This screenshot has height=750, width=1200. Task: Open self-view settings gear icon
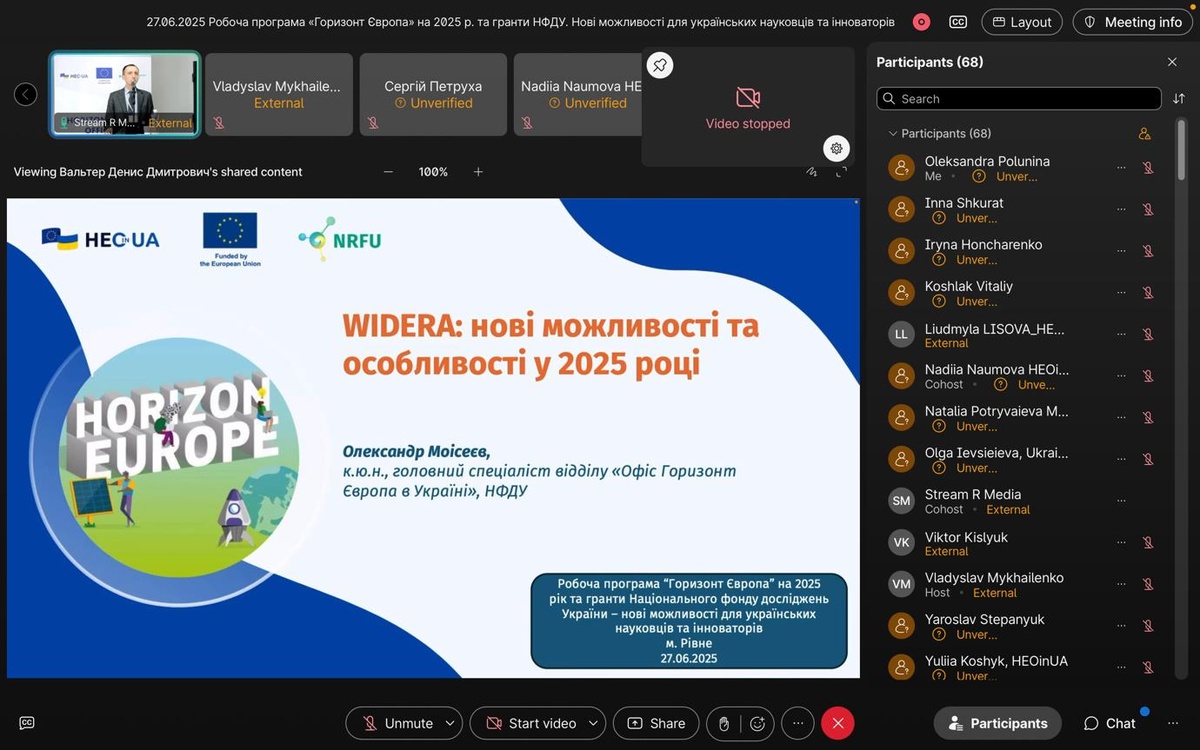pos(837,148)
